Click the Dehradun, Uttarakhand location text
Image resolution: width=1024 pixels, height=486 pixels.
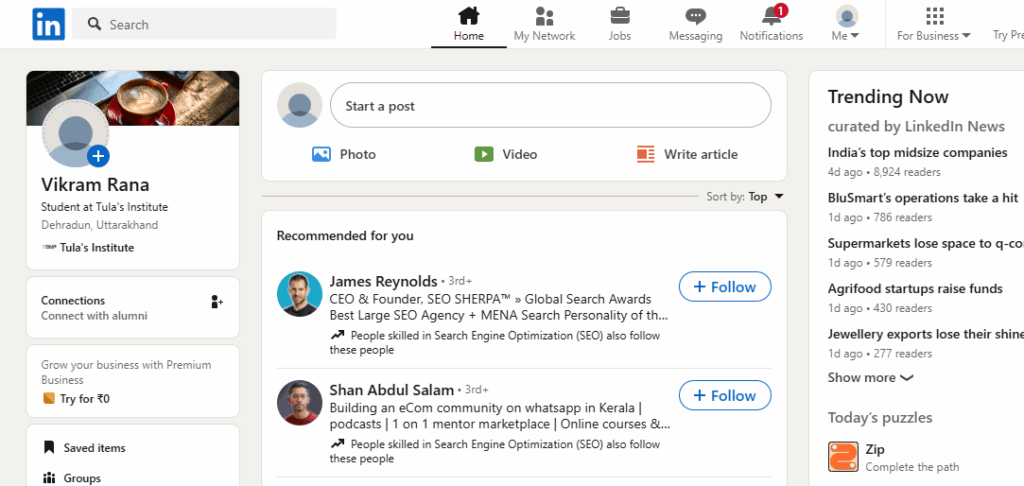coord(99,225)
